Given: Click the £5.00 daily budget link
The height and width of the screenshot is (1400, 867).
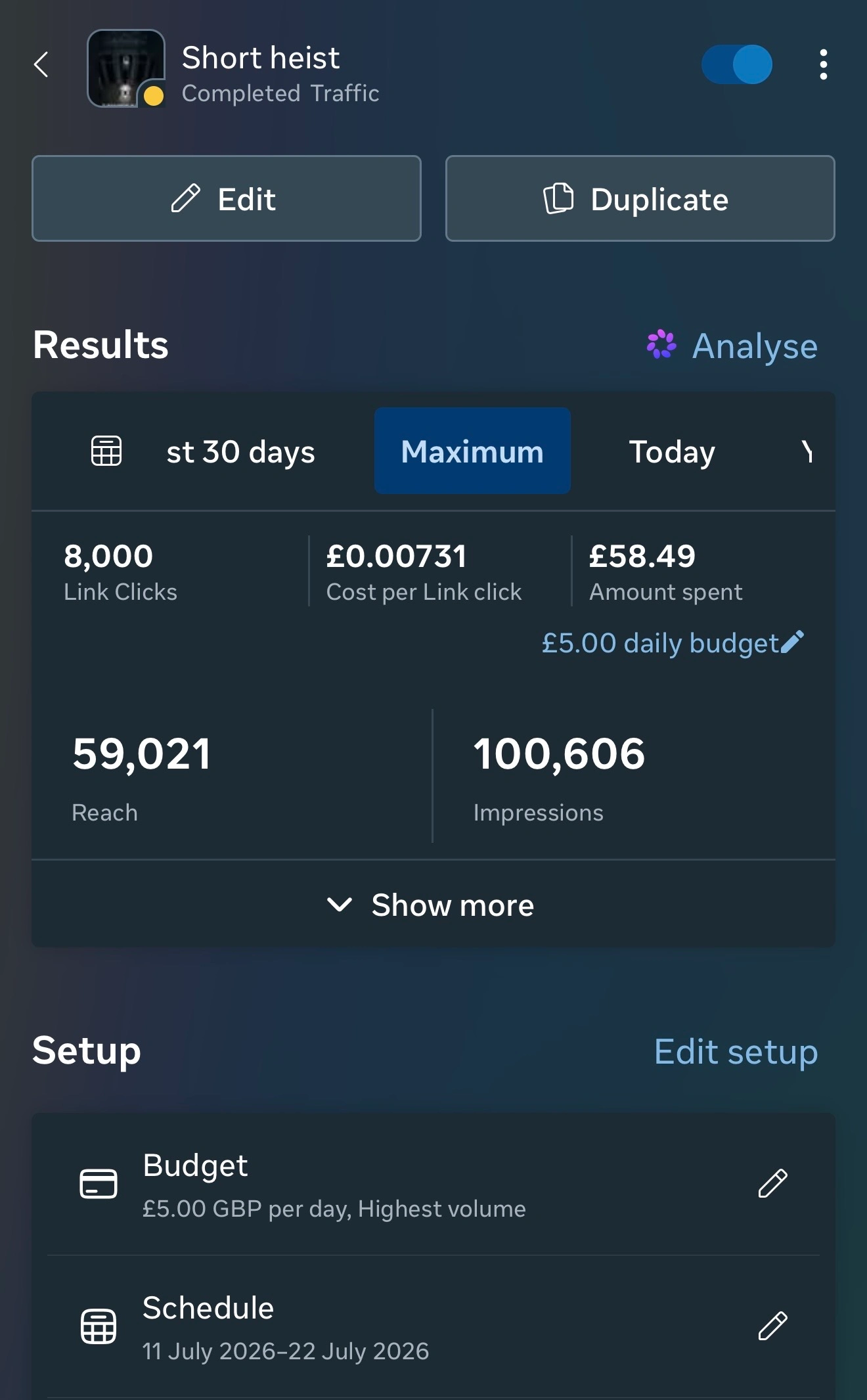Looking at the screenshot, I should coord(660,643).
